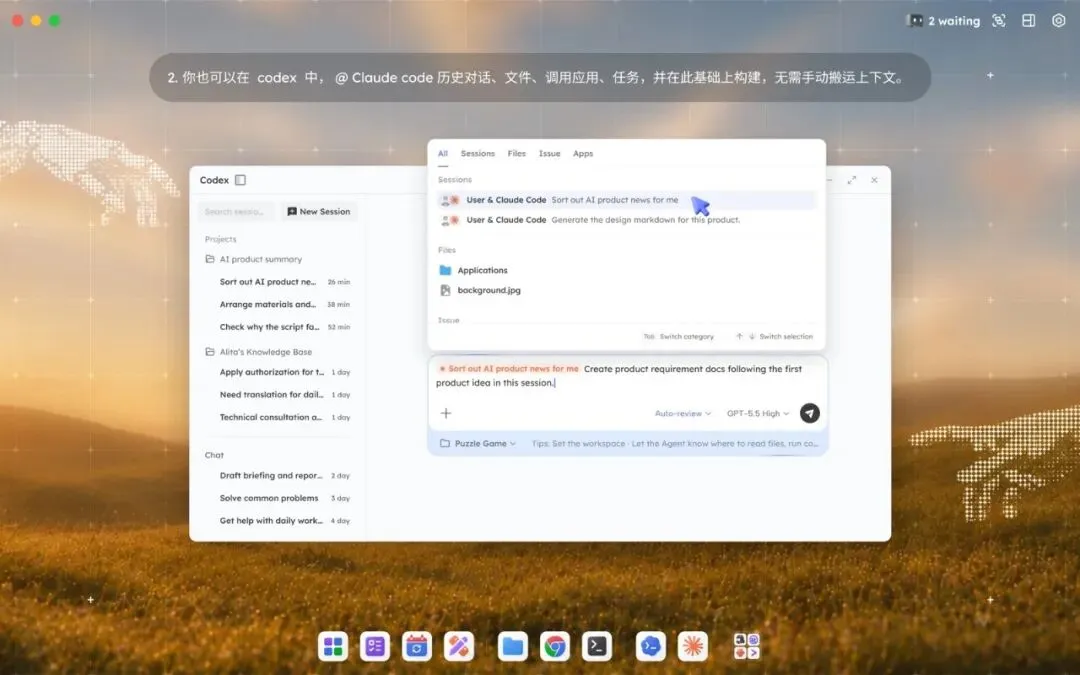This screenshot has width=1080, height=675.
Task: Open the orange Claude app in dock
Action: 692,646
